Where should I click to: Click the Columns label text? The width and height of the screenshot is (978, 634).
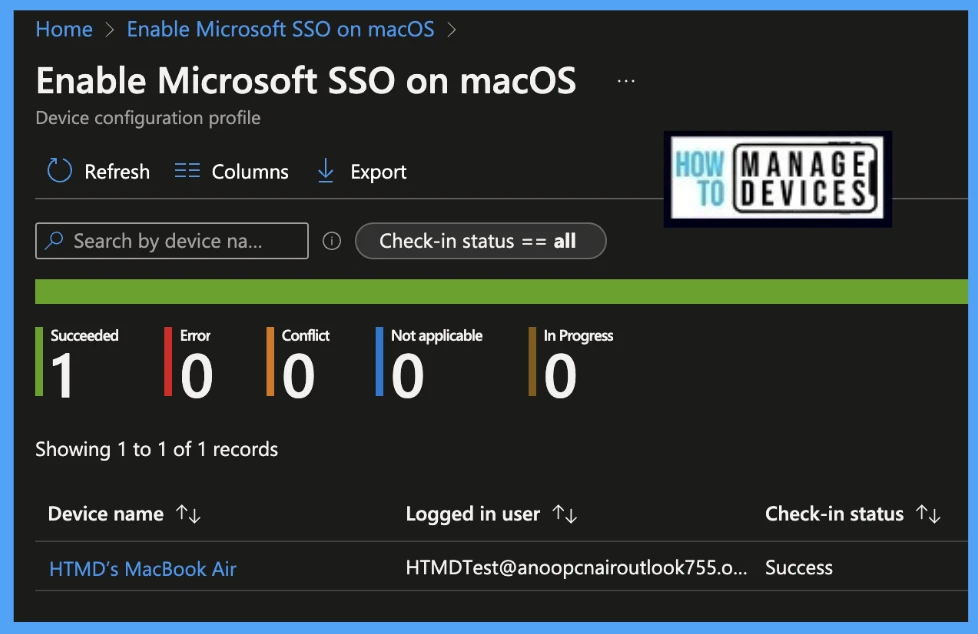coord(250,172)
